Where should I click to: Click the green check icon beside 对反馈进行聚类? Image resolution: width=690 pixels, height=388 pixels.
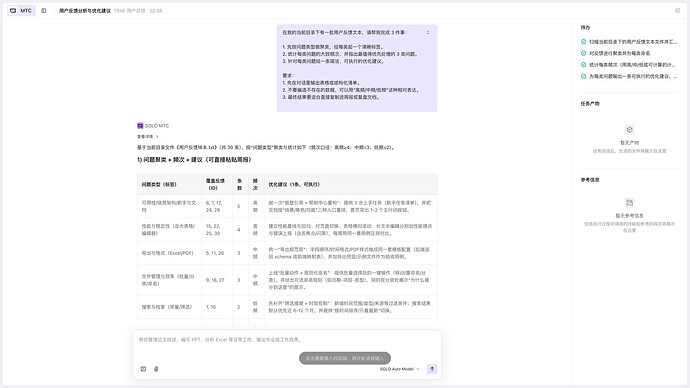[584, 53]
